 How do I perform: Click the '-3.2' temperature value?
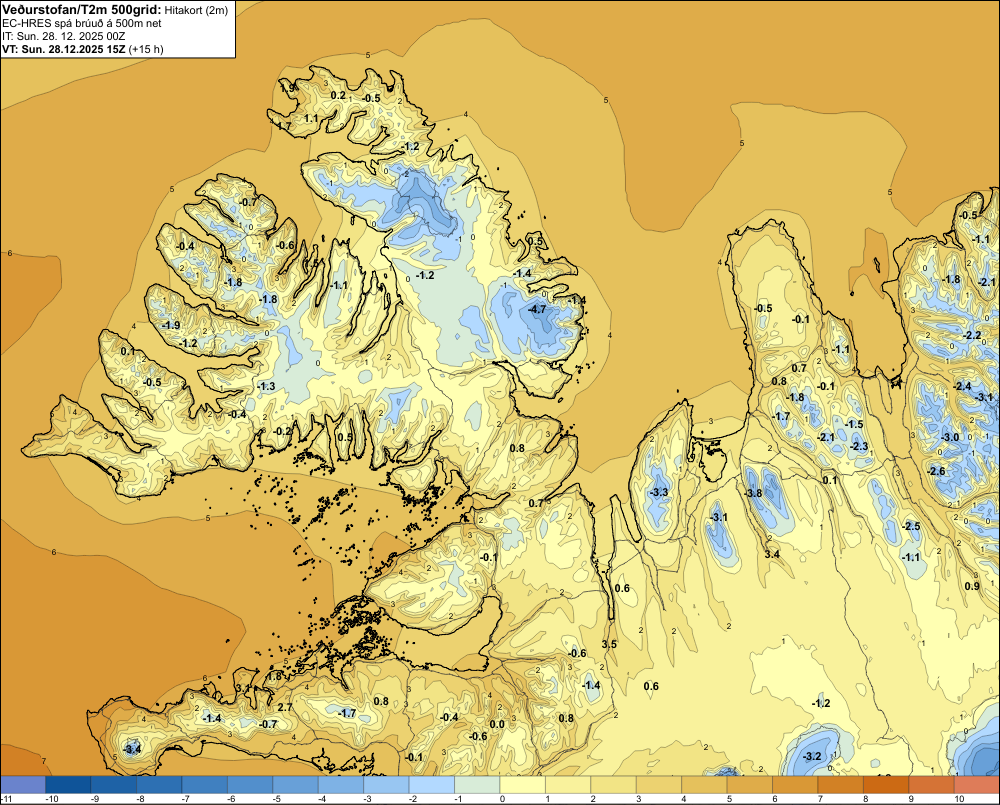(812, 757)
